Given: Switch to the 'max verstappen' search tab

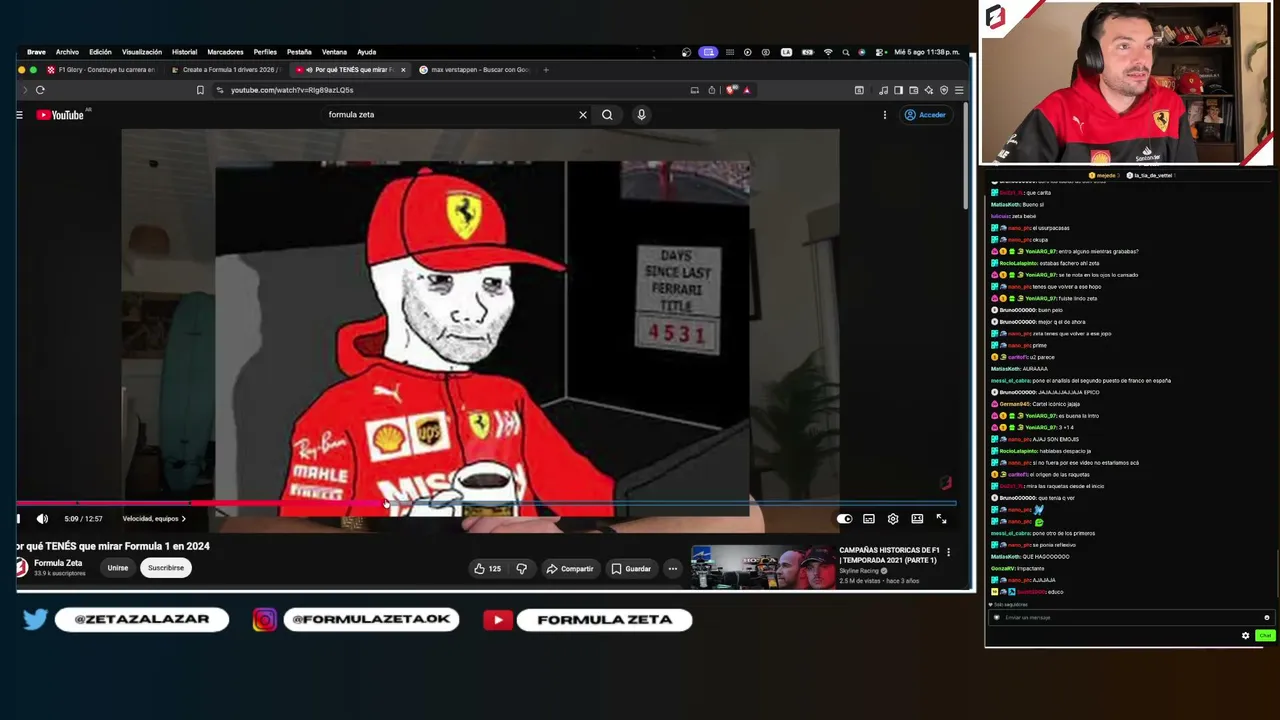Looking at the screenshot, I should pos(476,70).
